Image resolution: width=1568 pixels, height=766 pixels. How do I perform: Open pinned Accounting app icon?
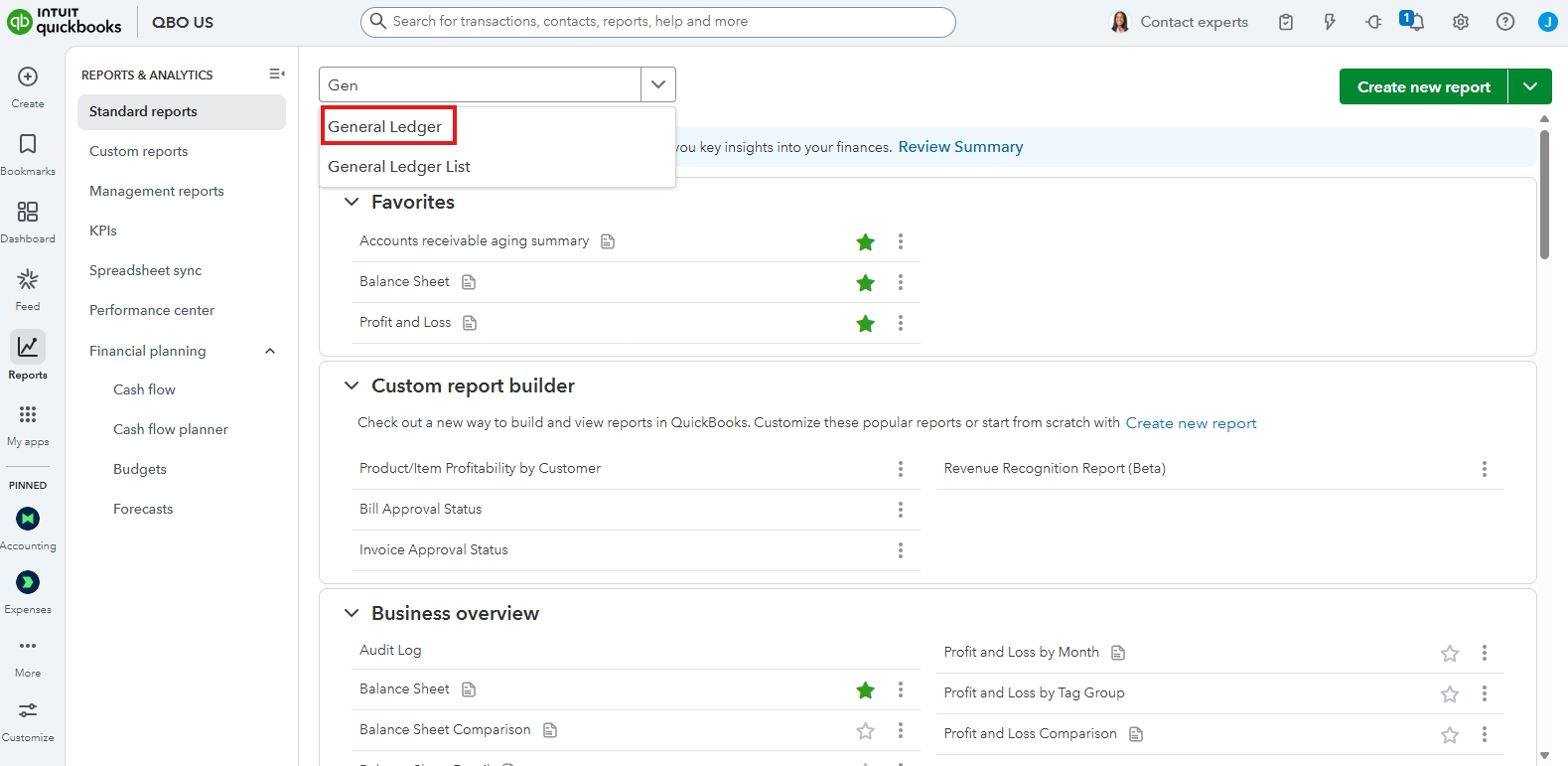(28, 519)
